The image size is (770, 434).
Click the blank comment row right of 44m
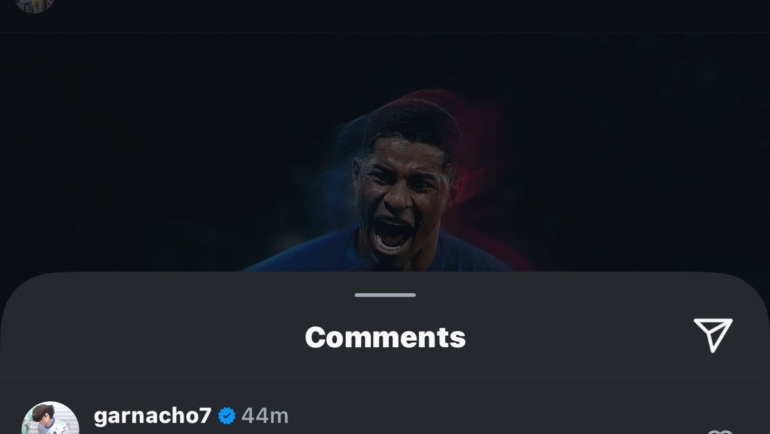491,416
